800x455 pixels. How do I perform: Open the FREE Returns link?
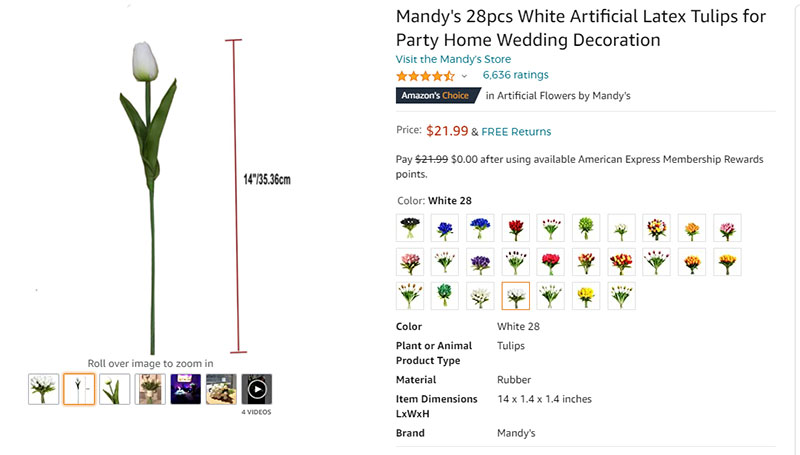click(516, 132)
